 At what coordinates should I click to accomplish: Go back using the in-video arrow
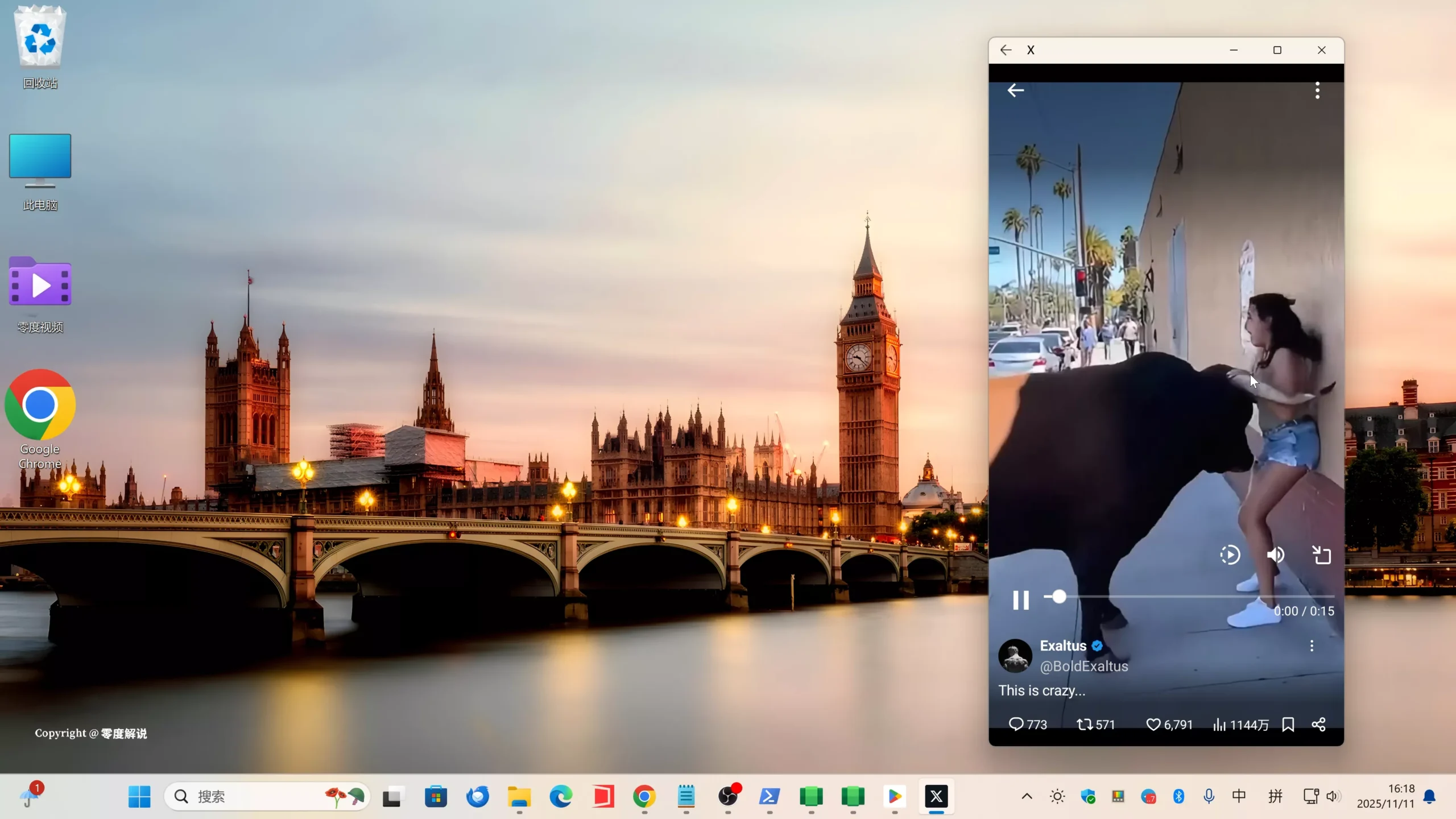(x=1015, y=90)
